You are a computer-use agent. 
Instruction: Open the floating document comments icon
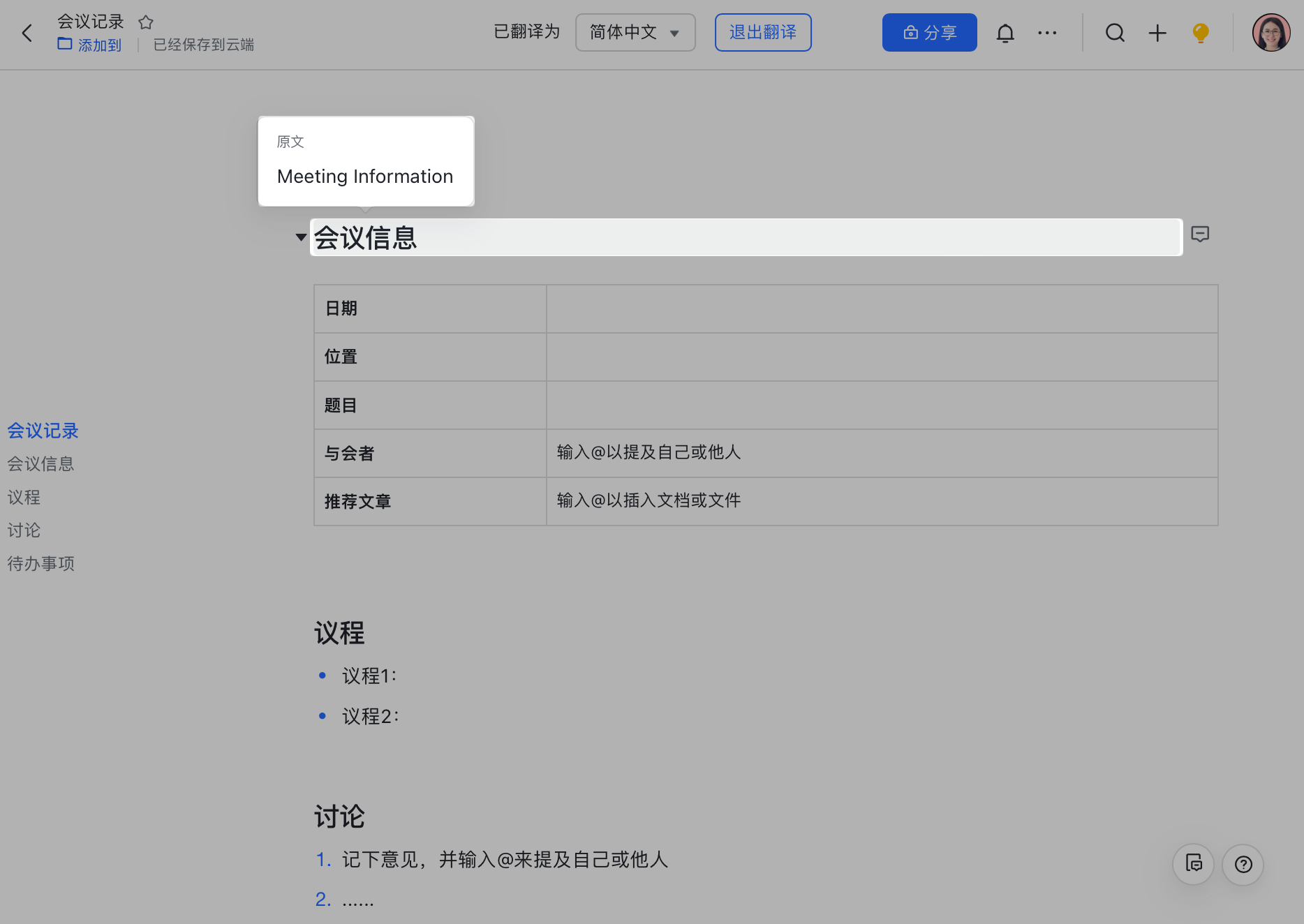tap(1193, 865)
